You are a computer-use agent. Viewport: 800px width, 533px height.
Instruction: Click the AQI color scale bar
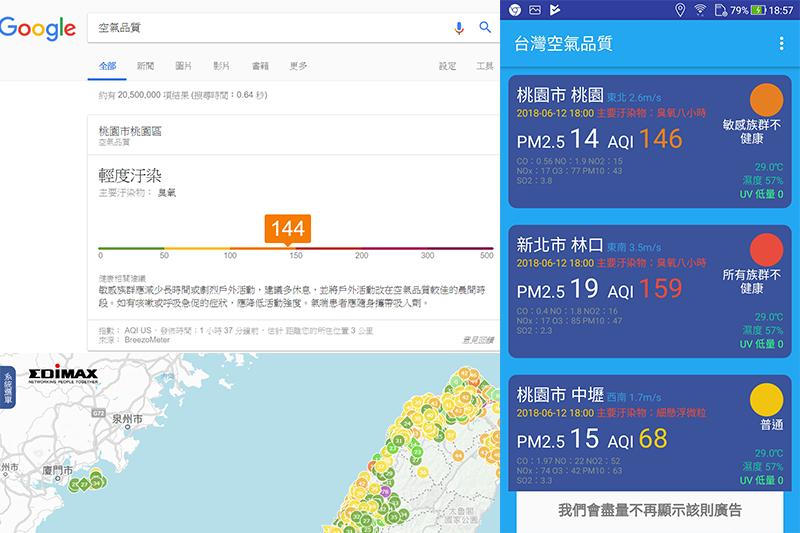point(296,248)
